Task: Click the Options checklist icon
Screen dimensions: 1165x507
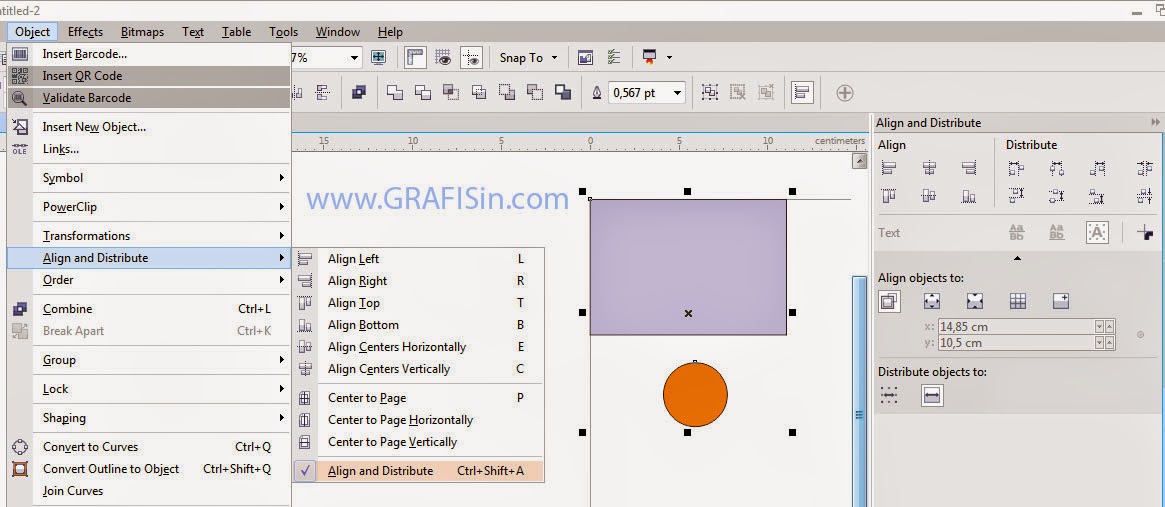Action: click(x=614, y=57)
